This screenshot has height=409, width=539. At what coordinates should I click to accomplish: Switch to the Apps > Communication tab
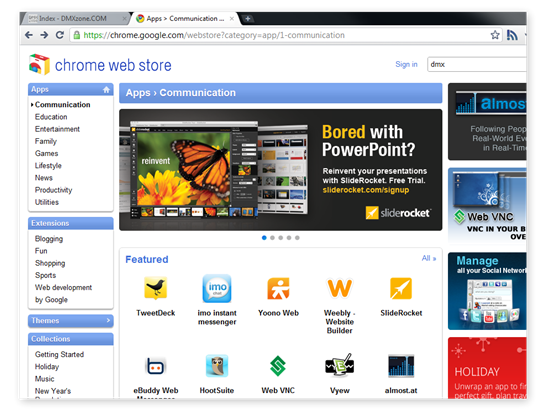(x=186, y=19)
